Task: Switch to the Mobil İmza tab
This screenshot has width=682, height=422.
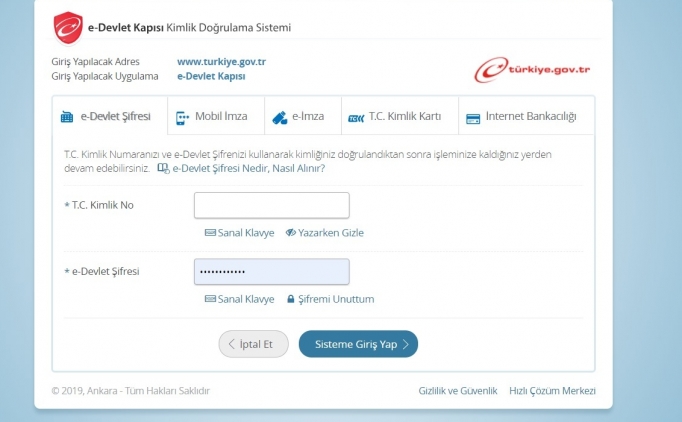Action: [220, 117]
